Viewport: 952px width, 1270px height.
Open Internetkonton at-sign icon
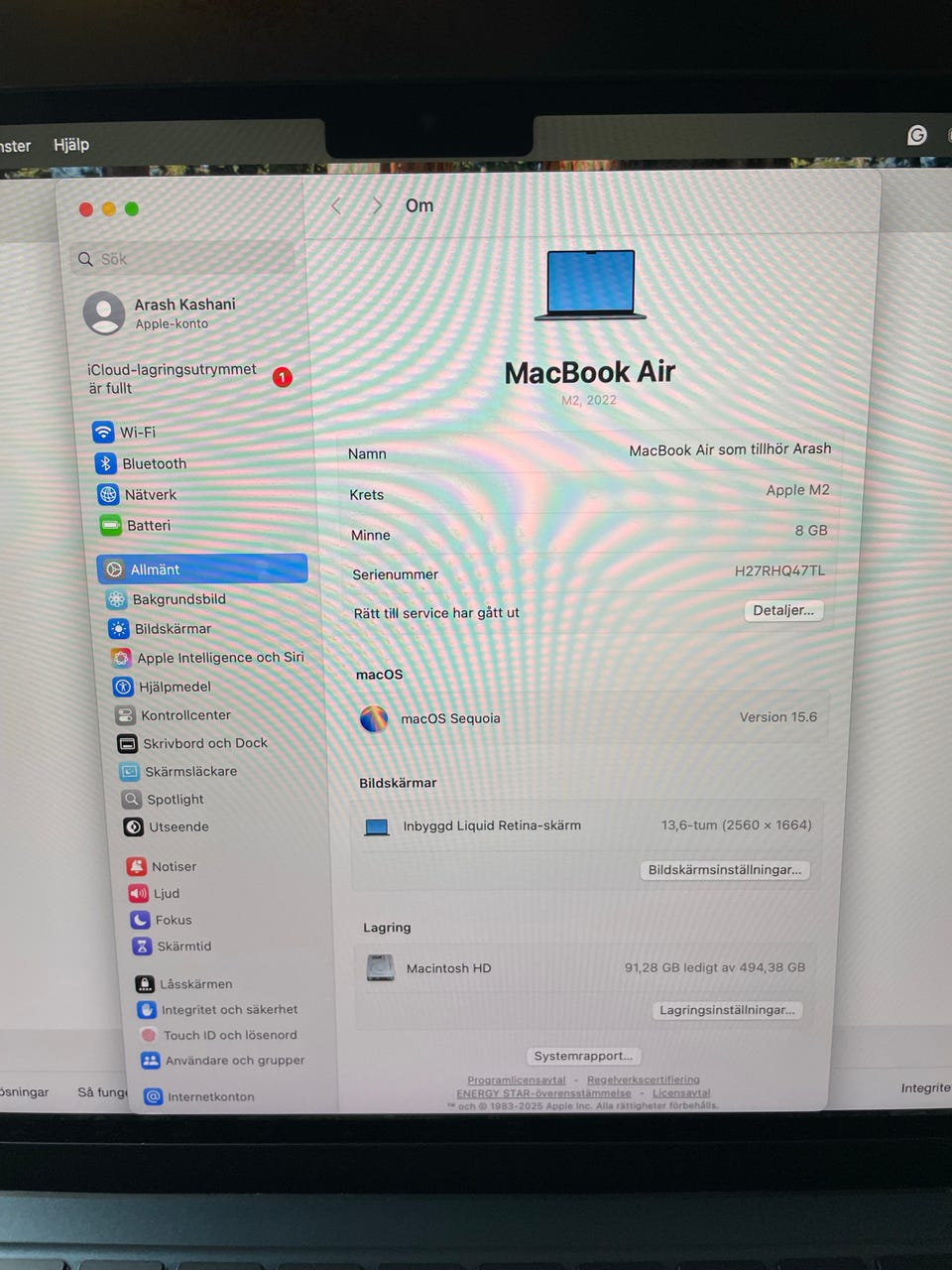click(x=153, y=1096)
